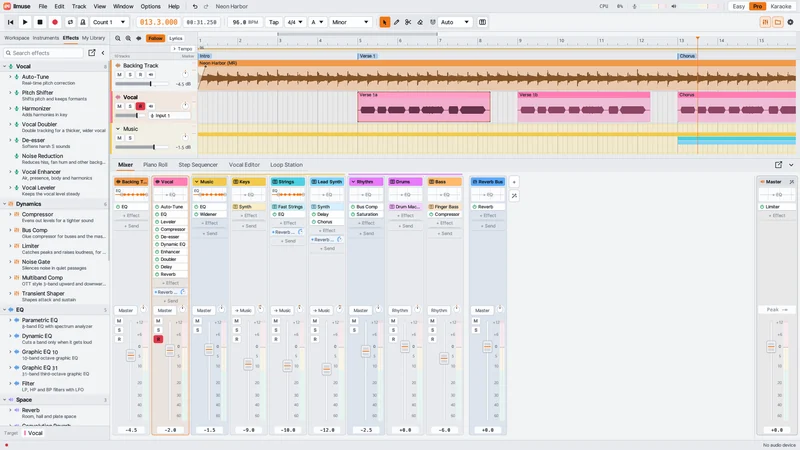The height and width of the screenshot is (450, 800).
Task: Click the microphone input level icon
Action: tap(634, 7)
